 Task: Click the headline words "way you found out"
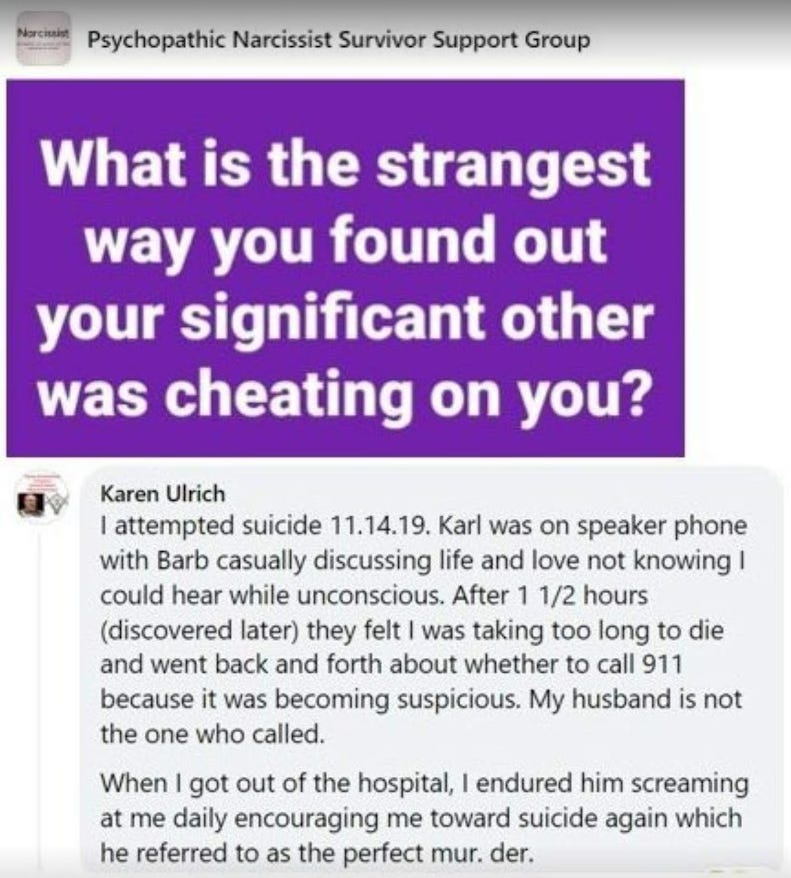pyautogui.click(x=347, y=241)
